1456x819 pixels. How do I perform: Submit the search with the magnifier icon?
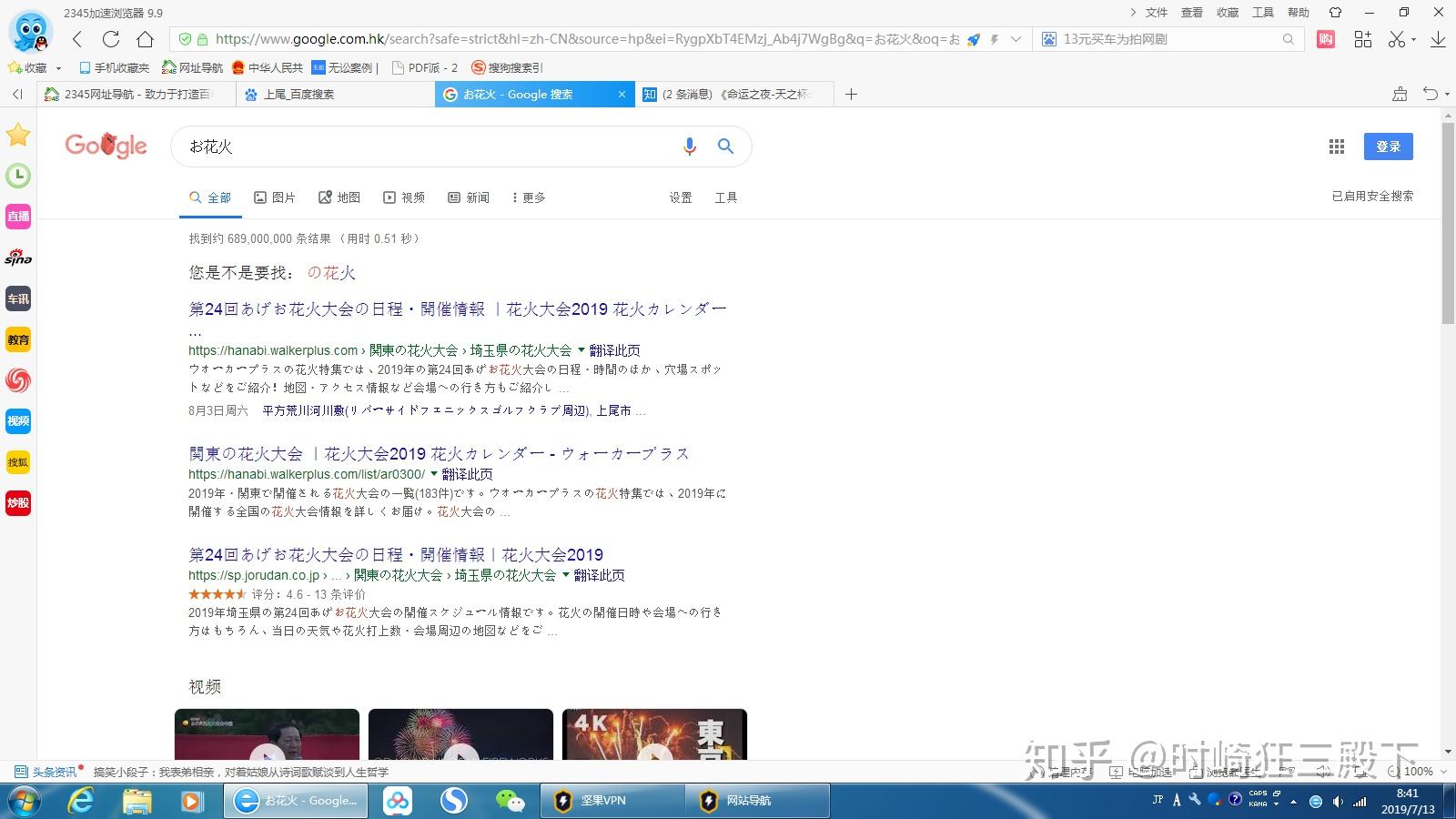[x=725, y=146]
